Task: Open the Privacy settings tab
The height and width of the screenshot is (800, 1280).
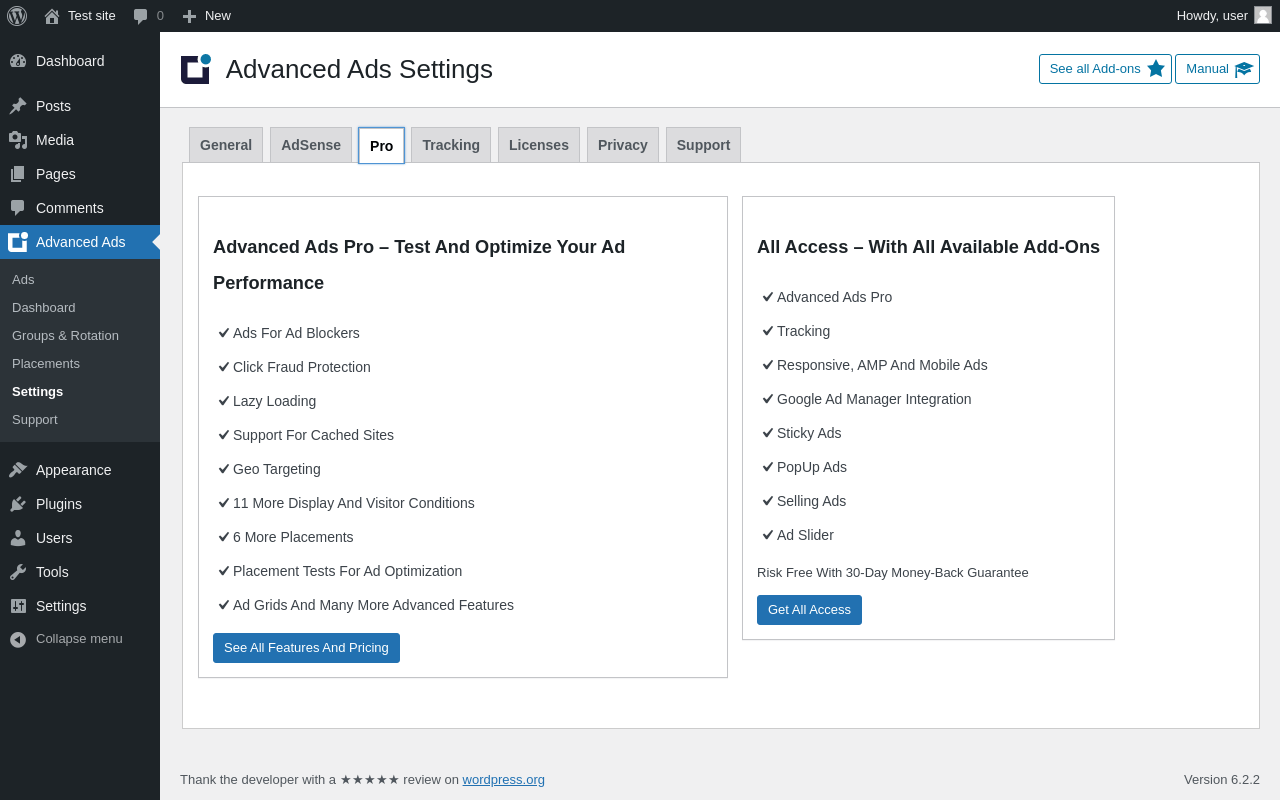Action: [x=623, y=145]
